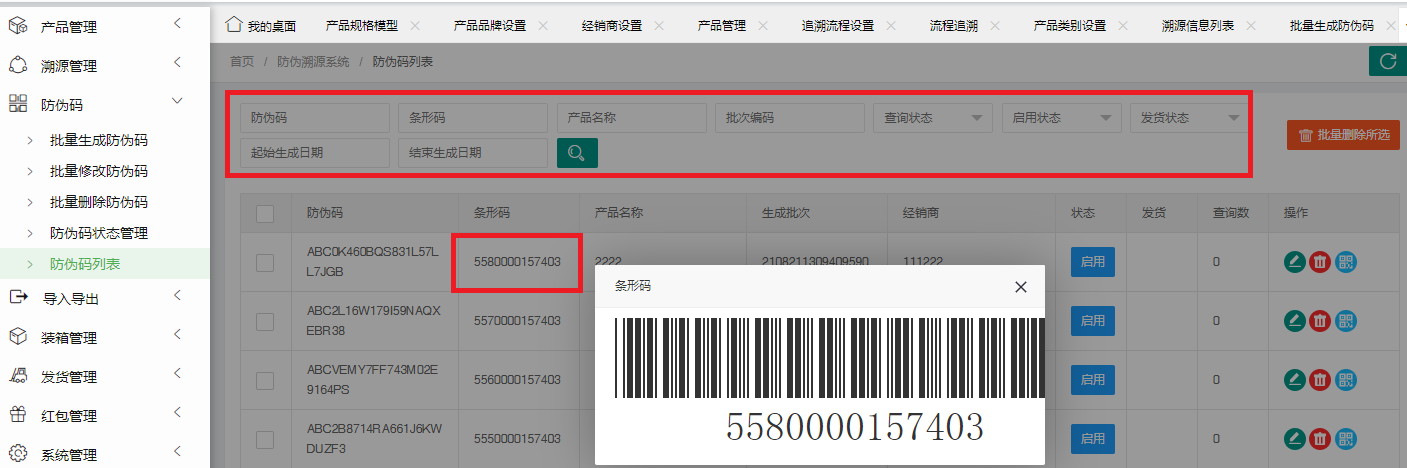Click the 批量删除所选 button
This screenshot has height=468, width=1407.
[x=1343, y=135]
